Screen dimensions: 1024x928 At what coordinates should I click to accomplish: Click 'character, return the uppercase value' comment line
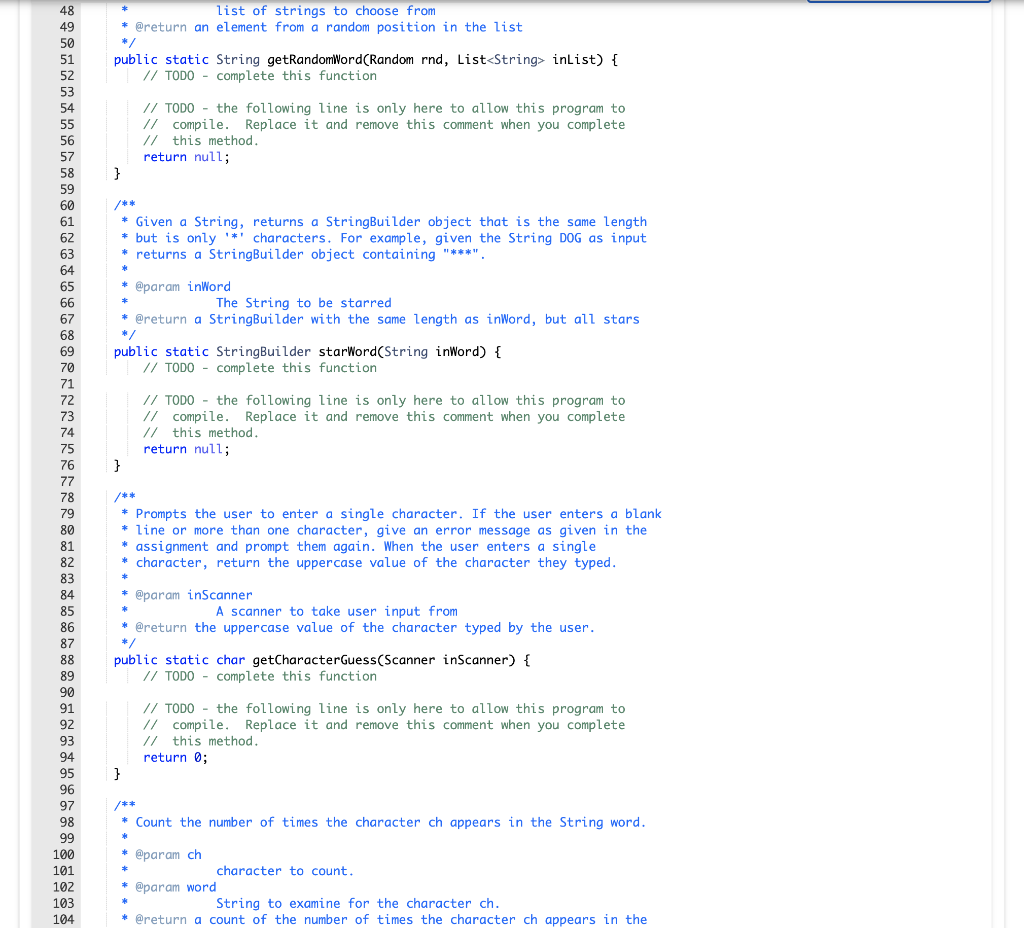click(x=376, y=563)
